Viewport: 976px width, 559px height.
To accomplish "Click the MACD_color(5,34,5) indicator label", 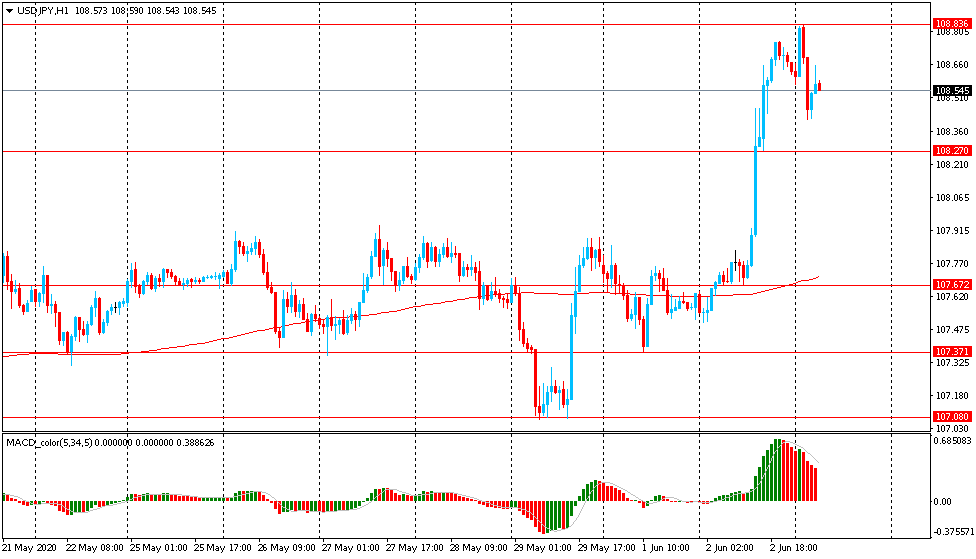I will click(x=49, y=443).
